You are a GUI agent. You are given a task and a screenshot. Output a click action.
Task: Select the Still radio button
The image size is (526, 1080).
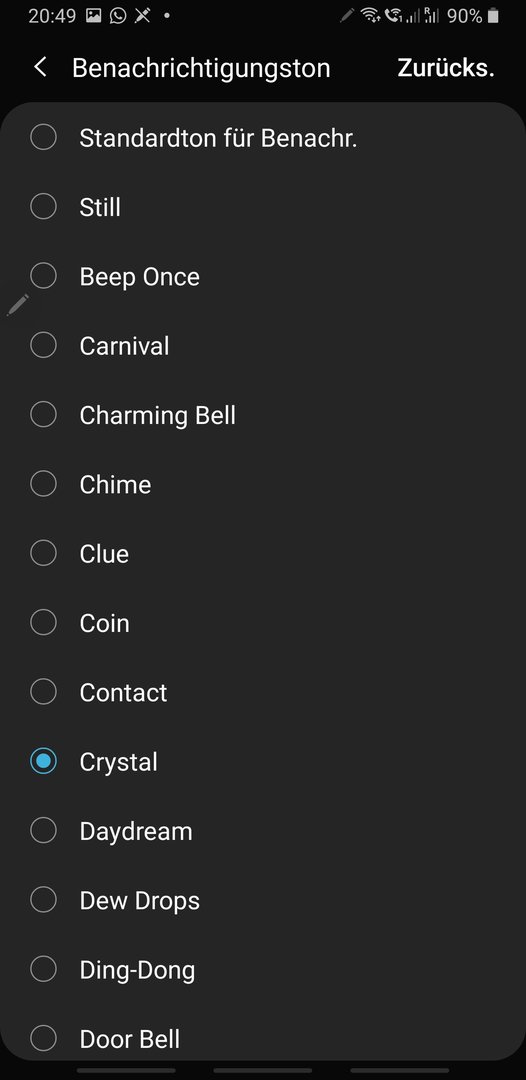[x=43, y=206]
